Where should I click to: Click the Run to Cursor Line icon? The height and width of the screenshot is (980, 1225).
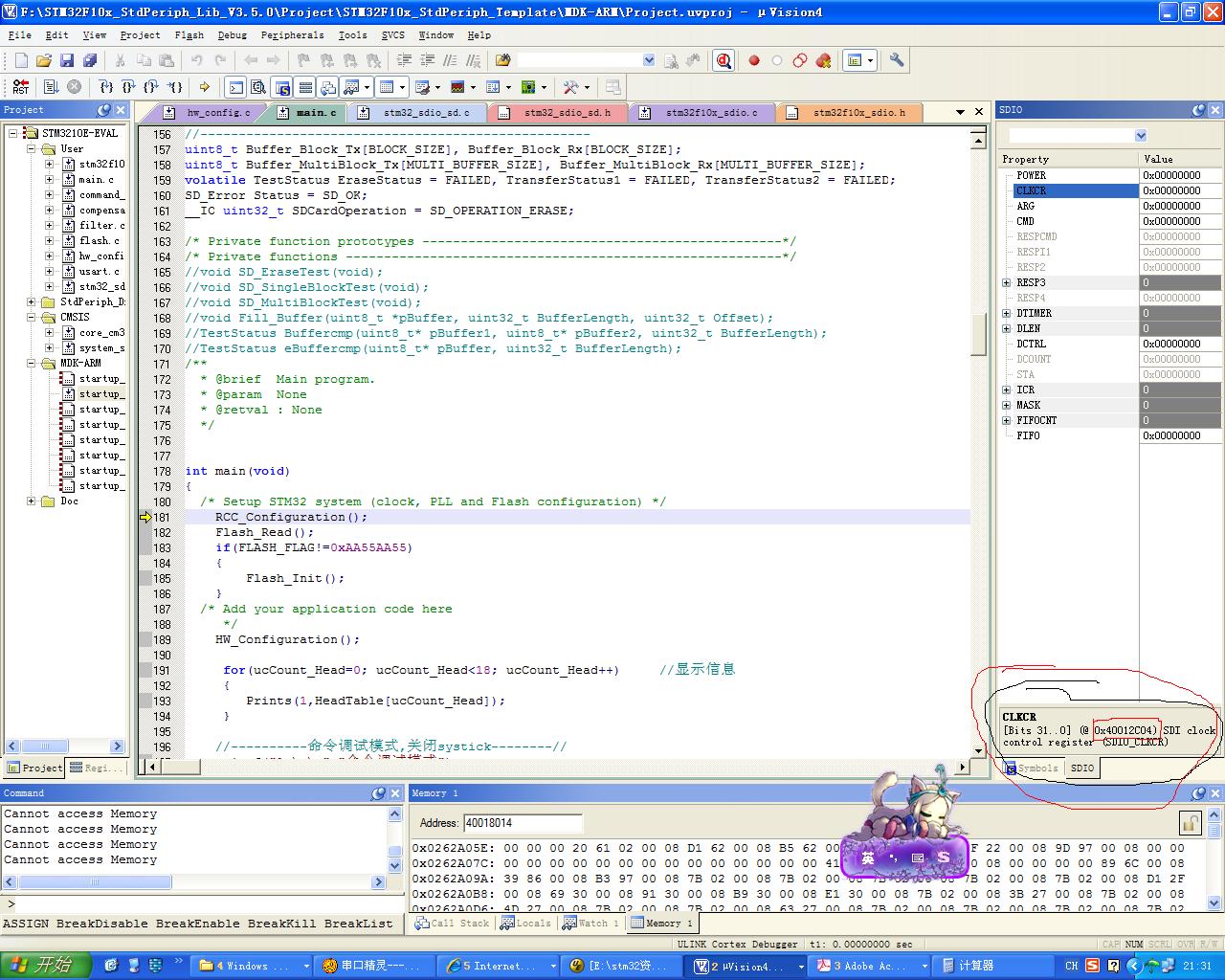click(173, 87)
